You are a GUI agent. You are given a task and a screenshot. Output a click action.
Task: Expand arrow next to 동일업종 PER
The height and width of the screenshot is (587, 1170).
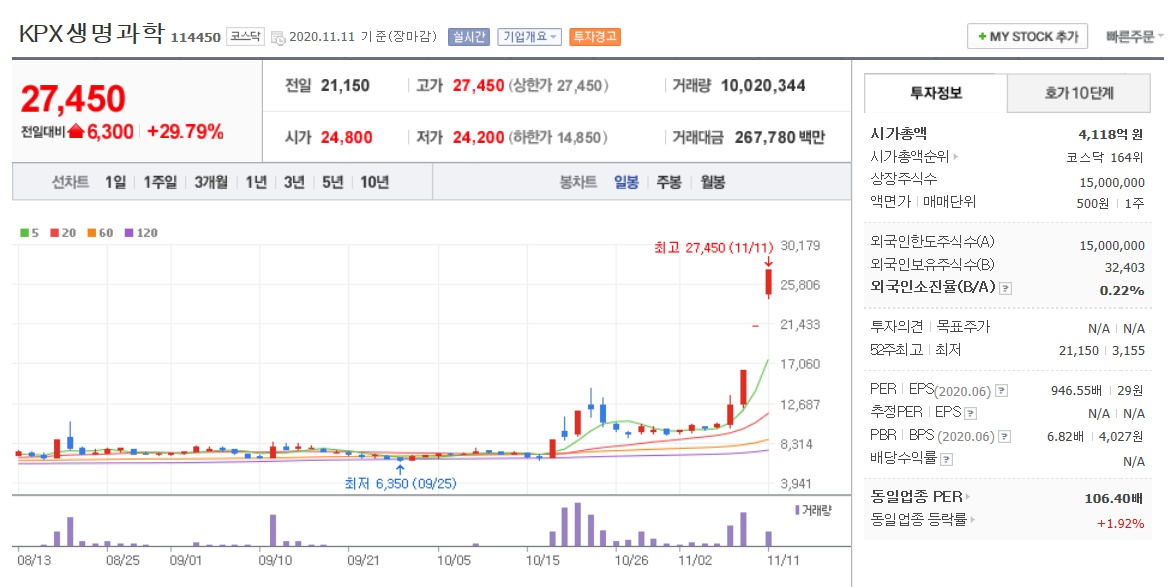pos(968,497)
